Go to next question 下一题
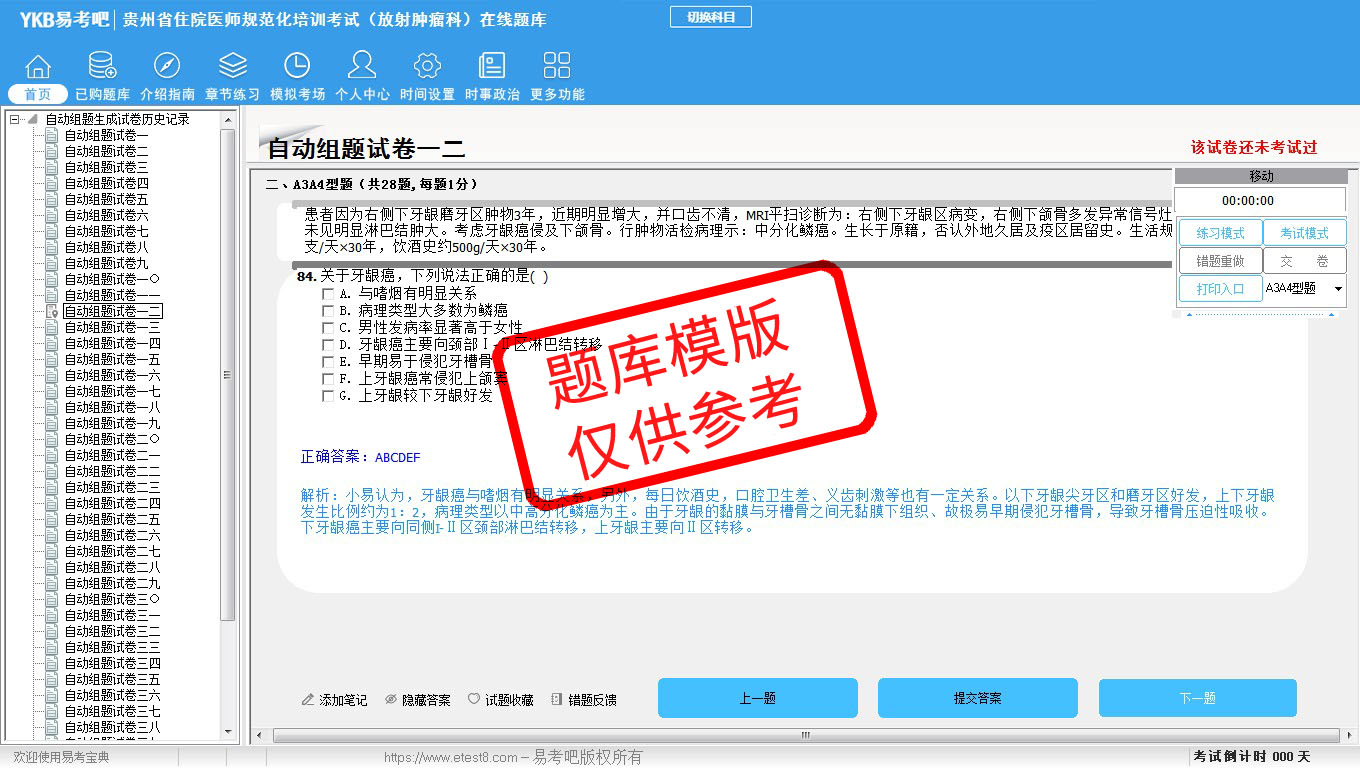1360x768 pixels. [1197, 698]
